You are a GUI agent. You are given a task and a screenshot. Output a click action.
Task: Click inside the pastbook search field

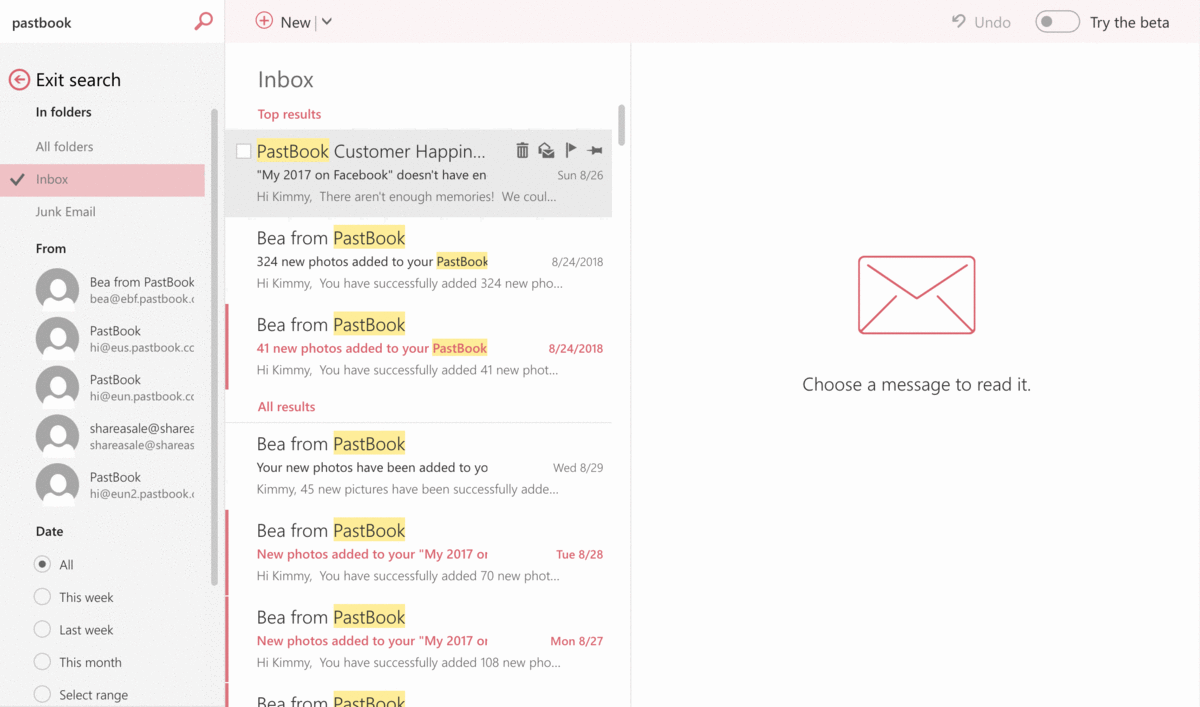[x=90, y=21]
